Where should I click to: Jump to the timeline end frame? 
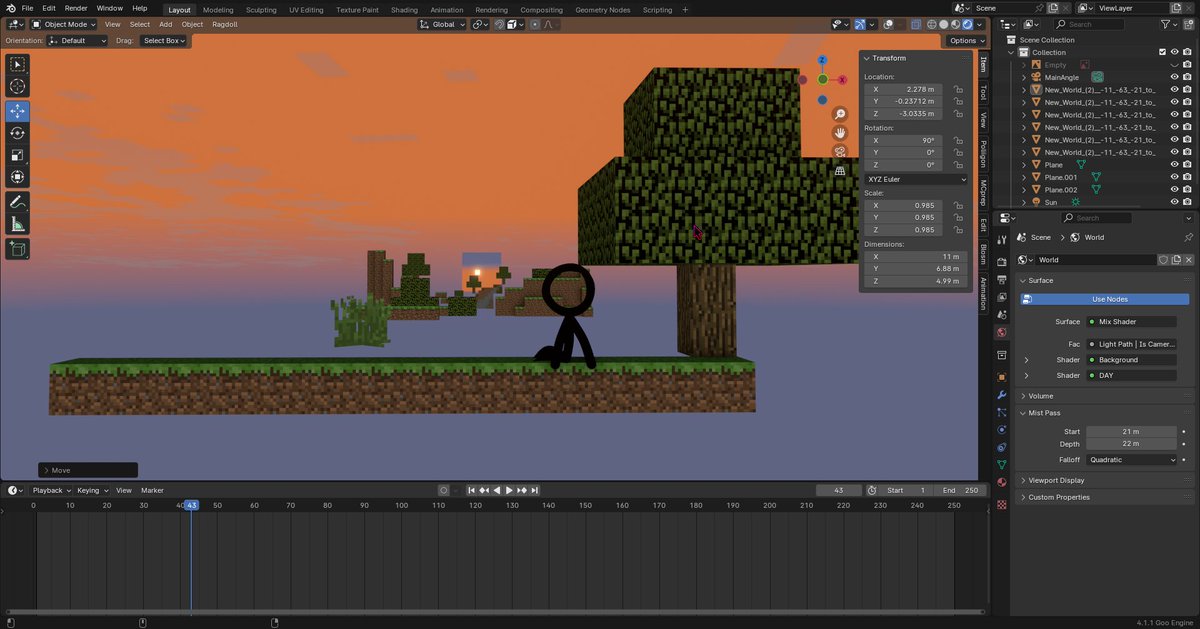[x=535, y=490]
